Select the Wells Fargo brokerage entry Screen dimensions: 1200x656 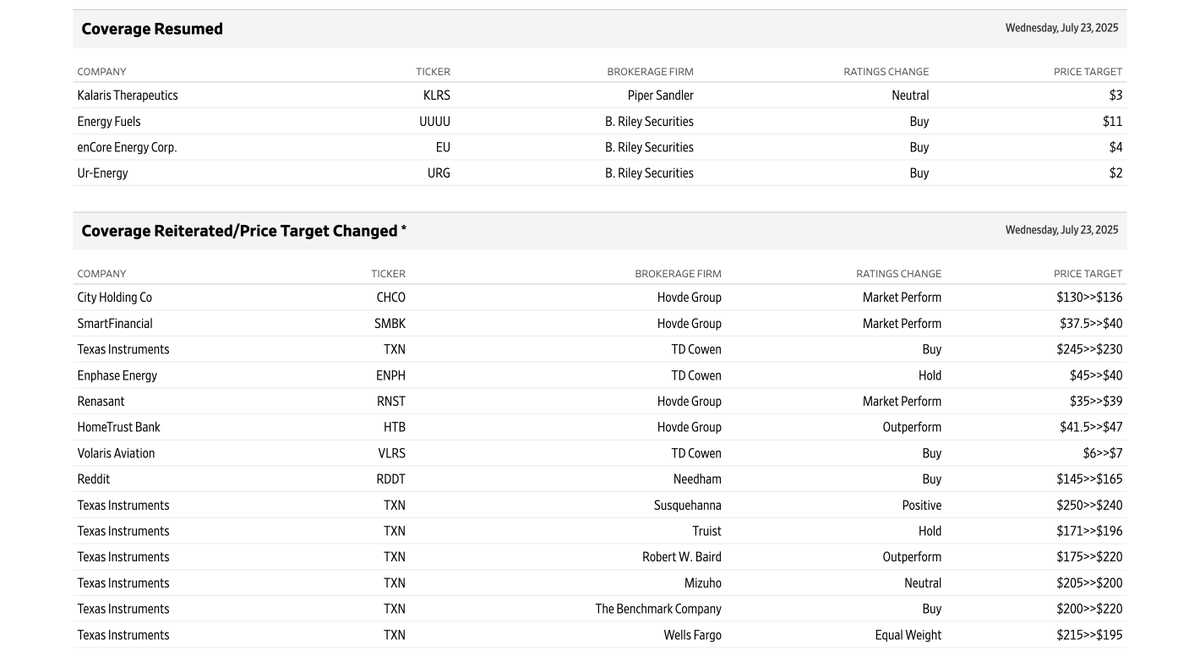tap(693, 635)
